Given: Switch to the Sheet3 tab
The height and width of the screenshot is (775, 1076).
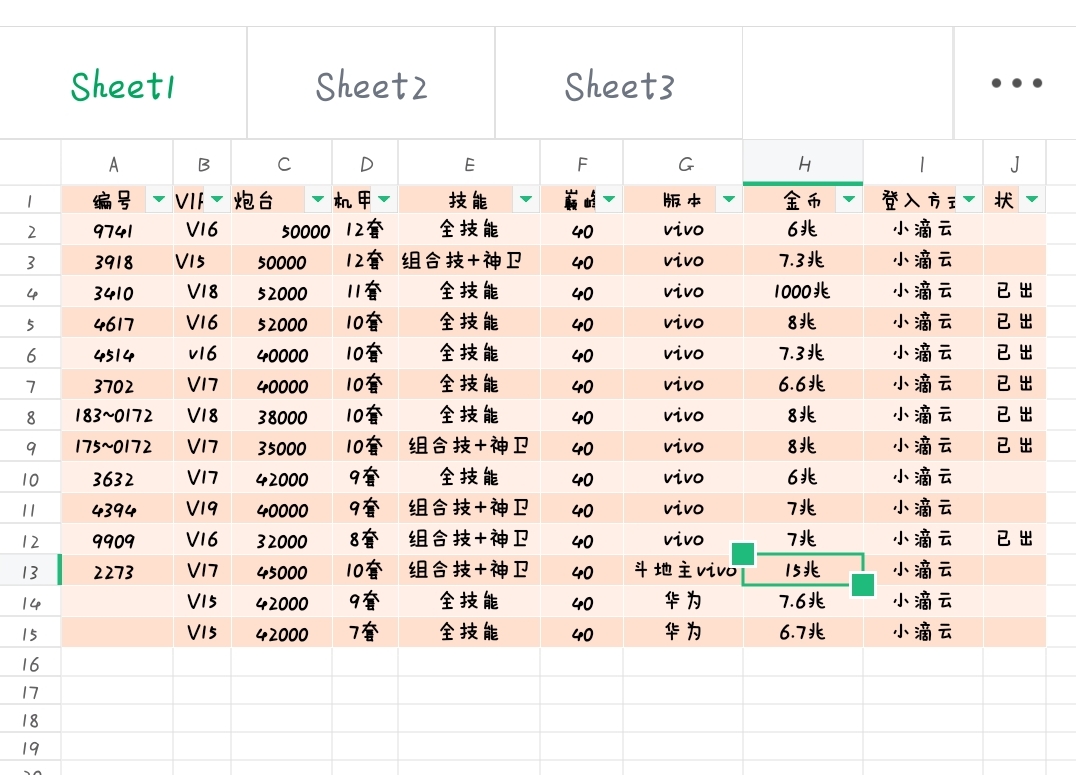Looking at the screenshot, I should [x=619, y=86].
